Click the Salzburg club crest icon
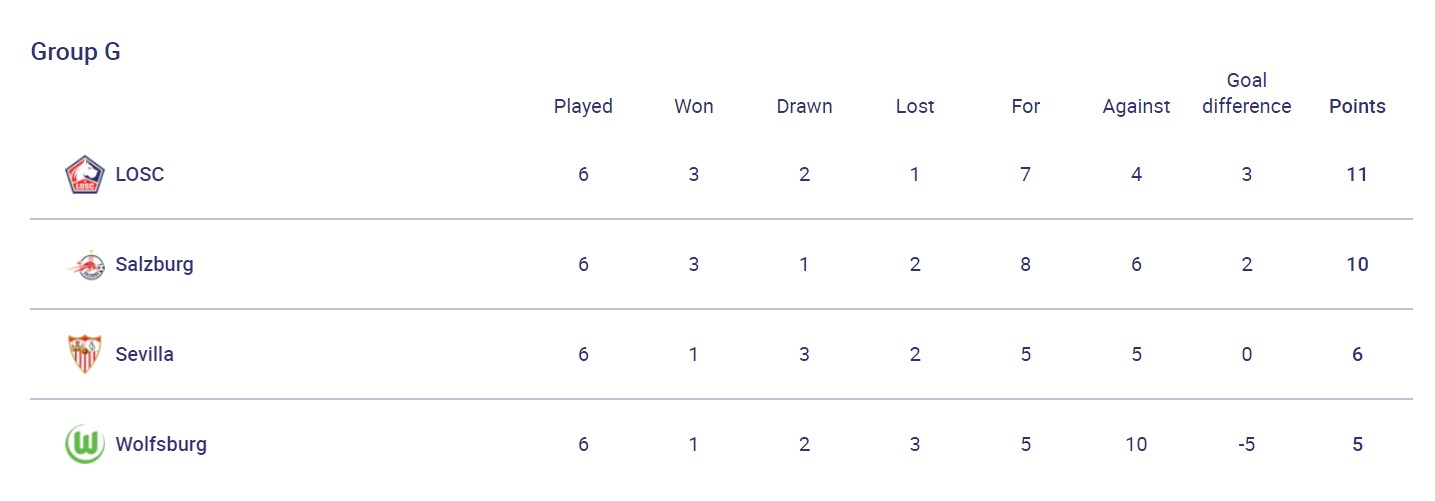 click(85, 265)
